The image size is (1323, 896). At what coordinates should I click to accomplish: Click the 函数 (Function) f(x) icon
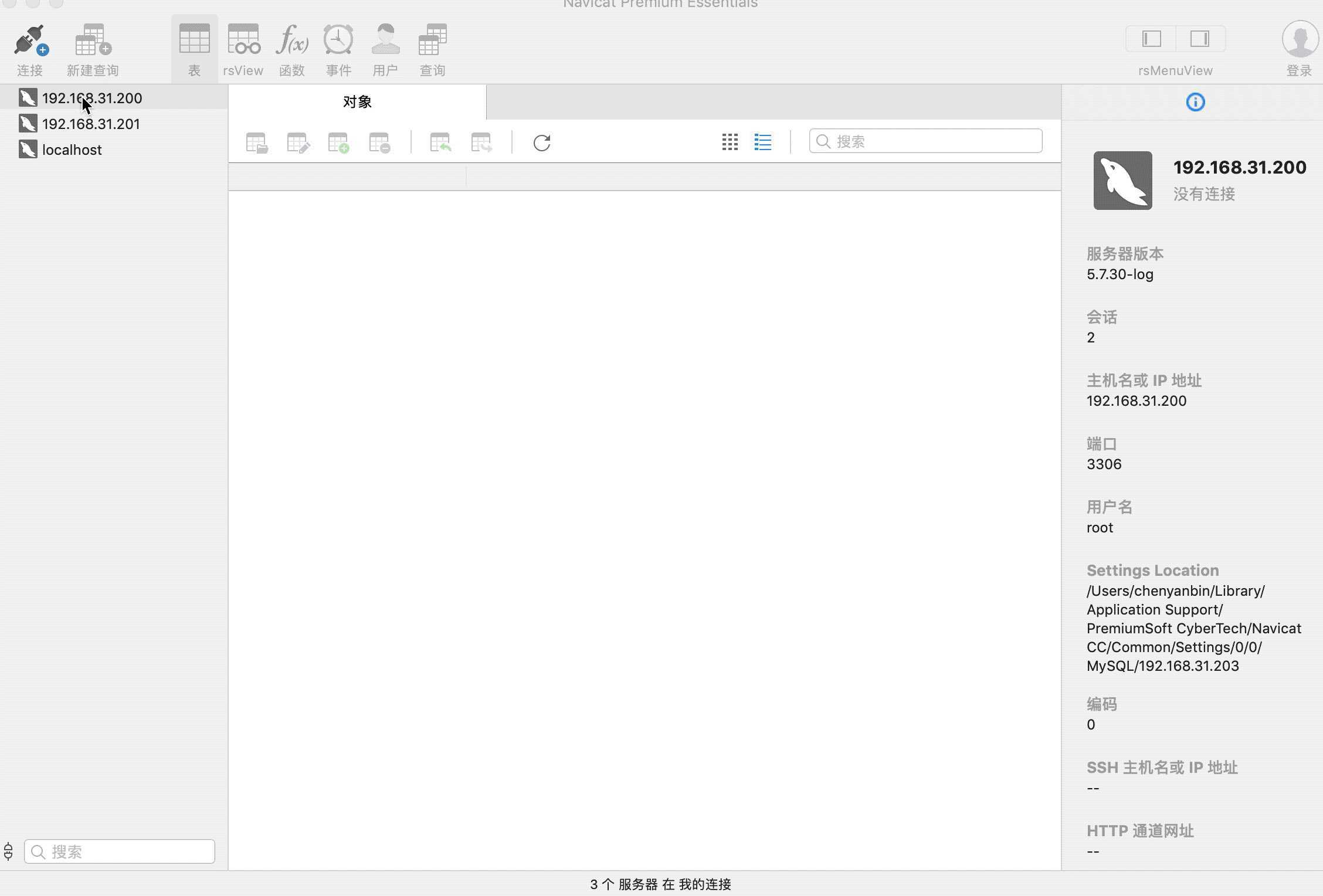292,39
